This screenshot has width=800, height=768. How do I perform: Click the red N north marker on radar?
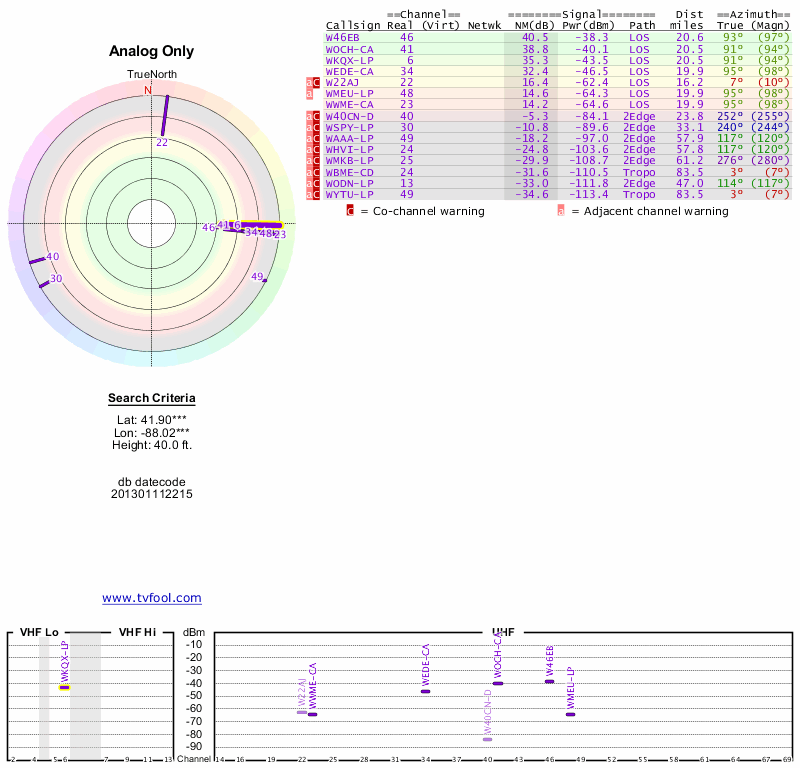pyautogui.click(x=148, y=90)
